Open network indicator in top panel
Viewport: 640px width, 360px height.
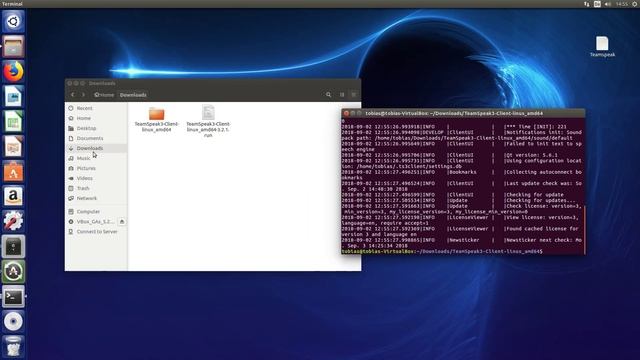click(587, 4)
